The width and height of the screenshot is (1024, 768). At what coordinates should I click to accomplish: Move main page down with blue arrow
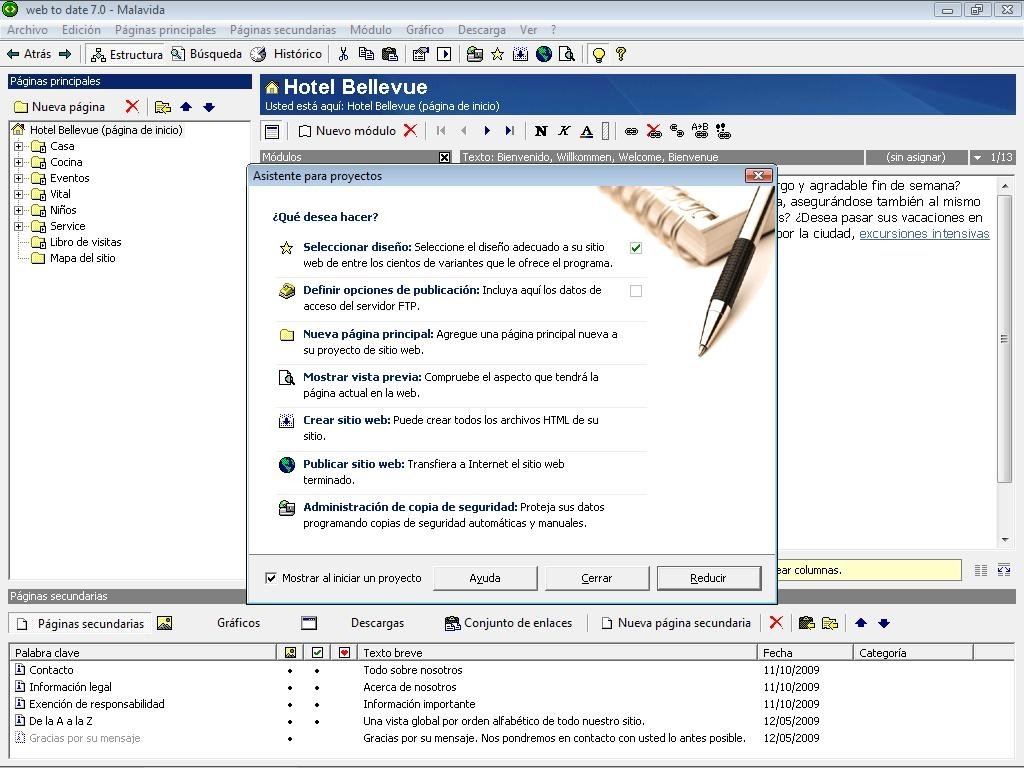tap(209, 107)
